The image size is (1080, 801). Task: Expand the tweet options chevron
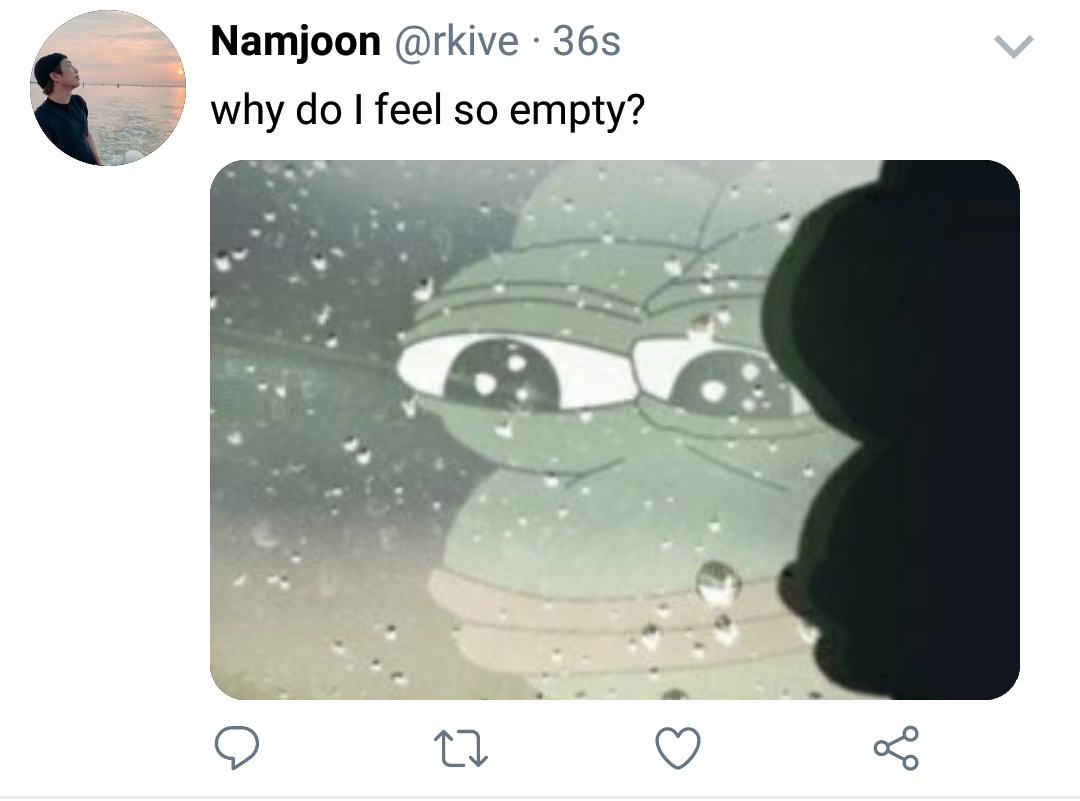(x=1013, y=46)
